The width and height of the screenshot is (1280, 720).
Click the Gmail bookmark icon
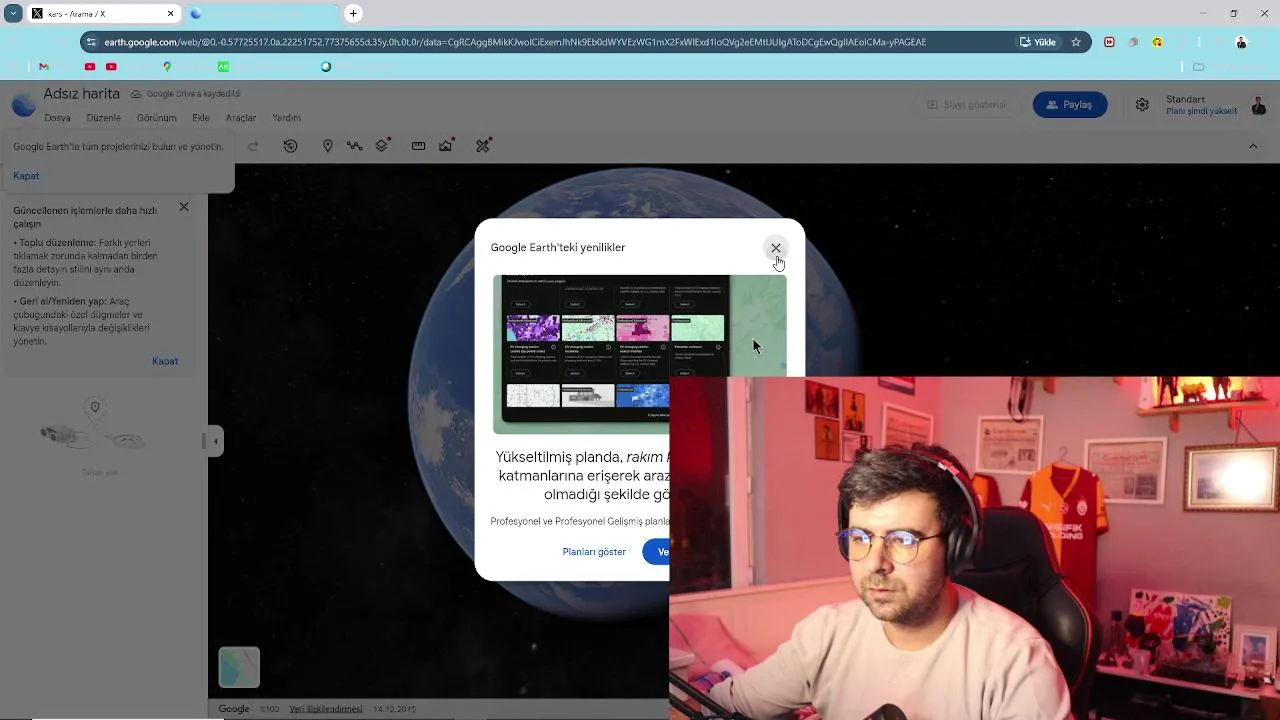(x=43, y=67)
